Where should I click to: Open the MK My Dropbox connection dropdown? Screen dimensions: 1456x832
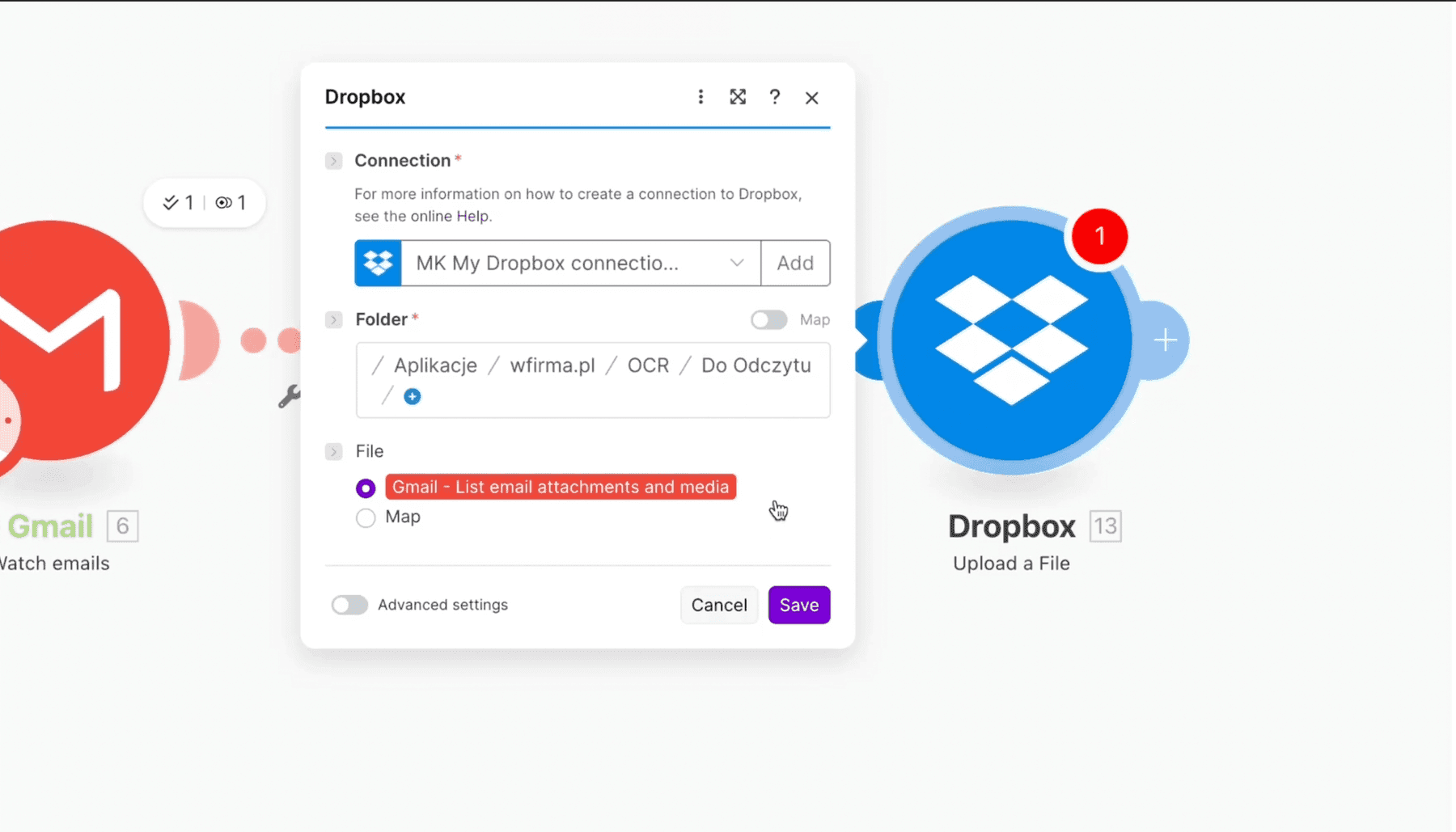[x=581, y=263]
